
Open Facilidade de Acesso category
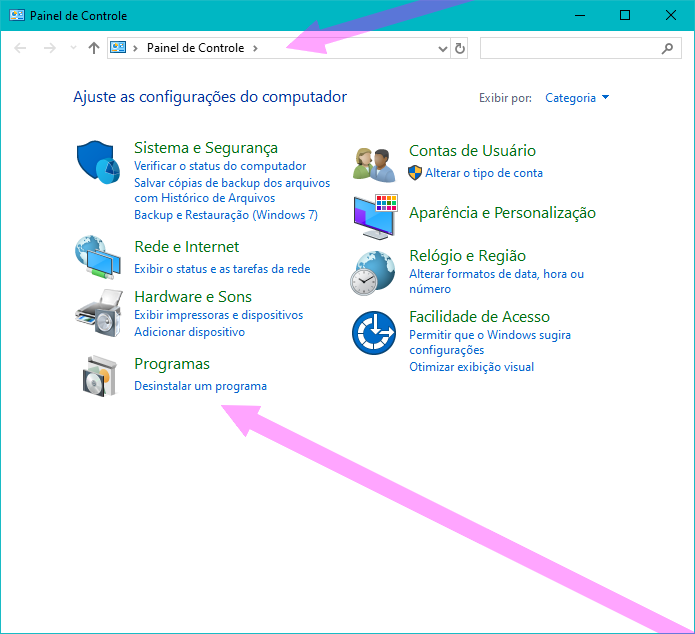tap(479, 317)
